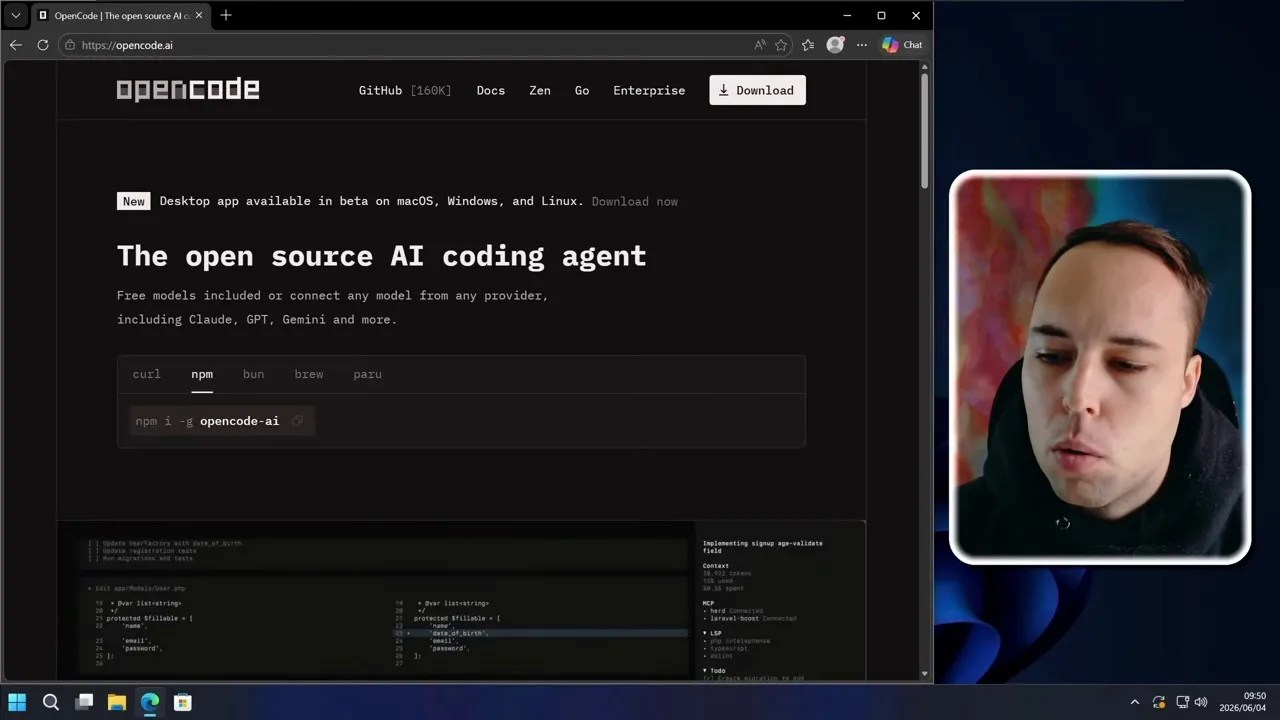The width and height of the screenshot is (1280, 720).
Task: Add page to favorites star icon
Action: point(781,45)
